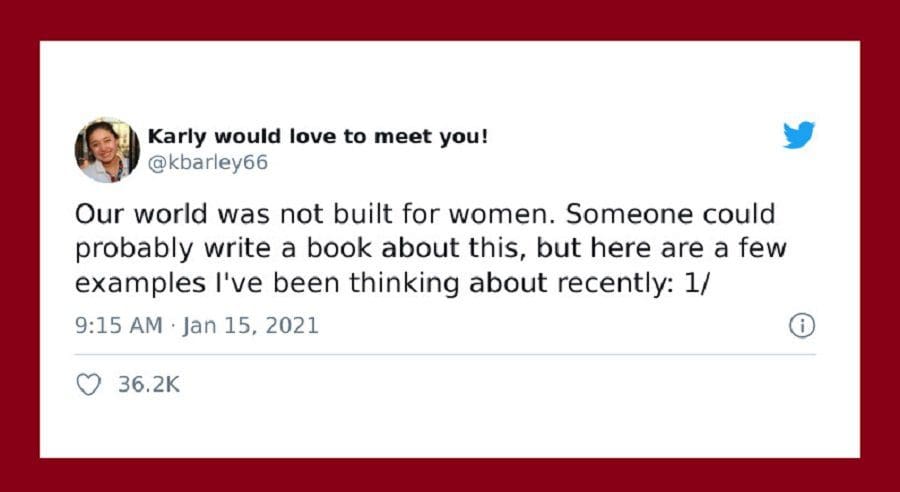Viewport: 900px width, 492px height.
Task: Click the '1/' thread marker in the tweet
Action: (x=697, y=283)
